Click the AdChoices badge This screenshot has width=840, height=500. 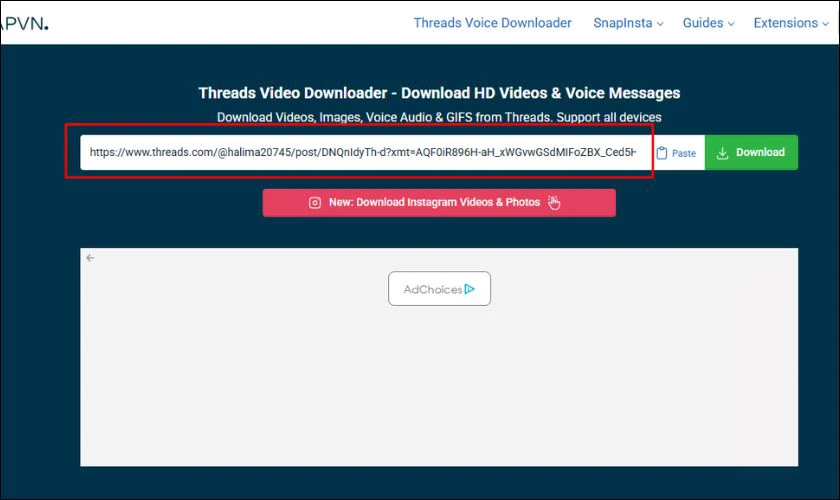tap(439, 289)
